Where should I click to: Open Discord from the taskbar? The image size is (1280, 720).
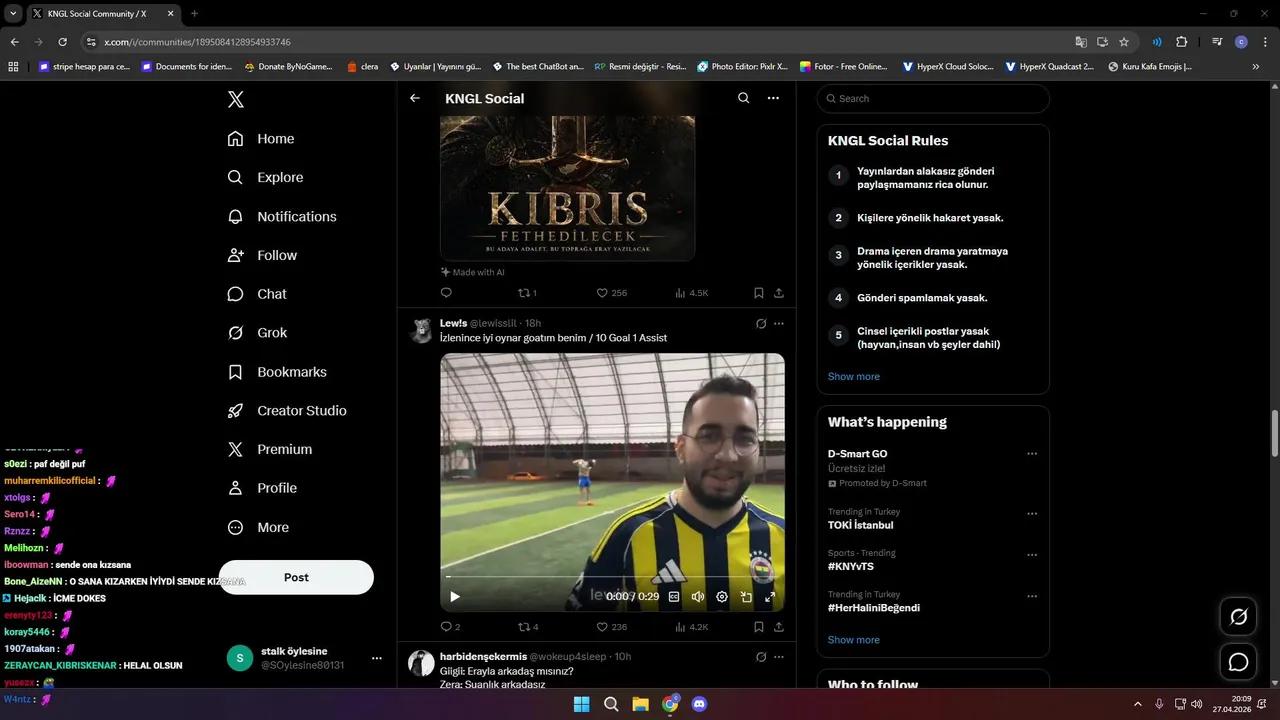click(x=699, y=704)
